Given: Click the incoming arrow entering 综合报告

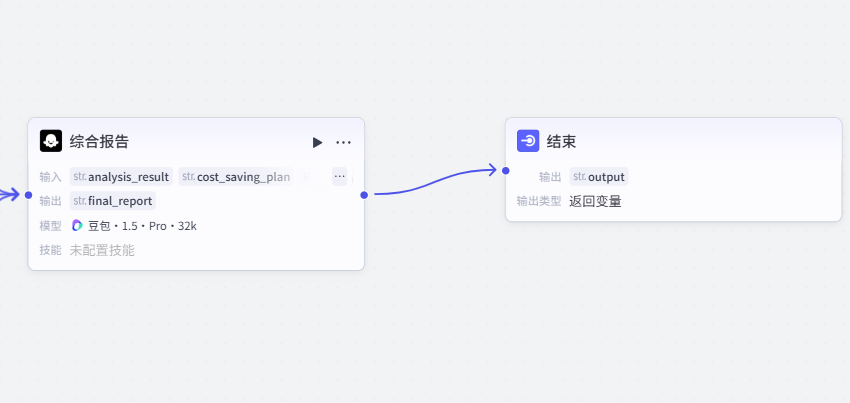Looking at the screenshot, I should coord(10,194).
